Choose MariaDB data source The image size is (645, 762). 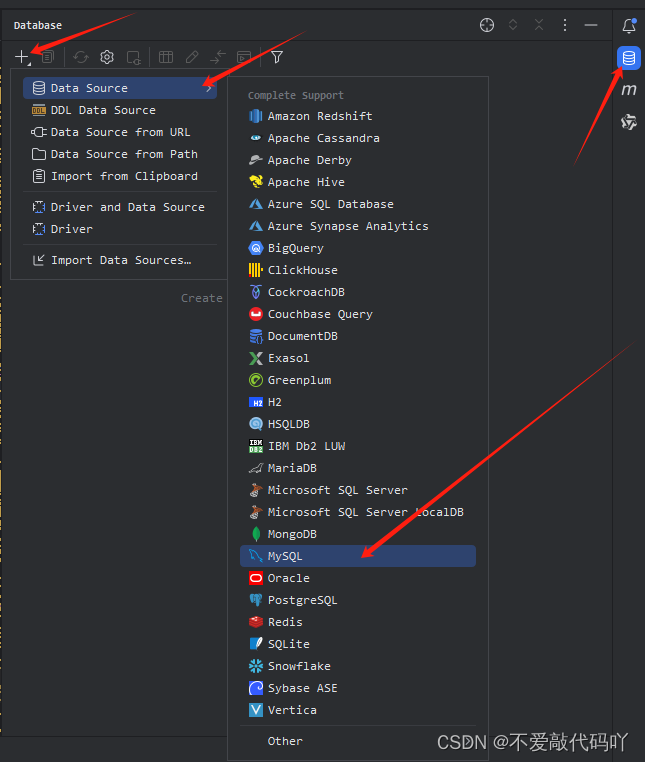click(x=358, y=468)
